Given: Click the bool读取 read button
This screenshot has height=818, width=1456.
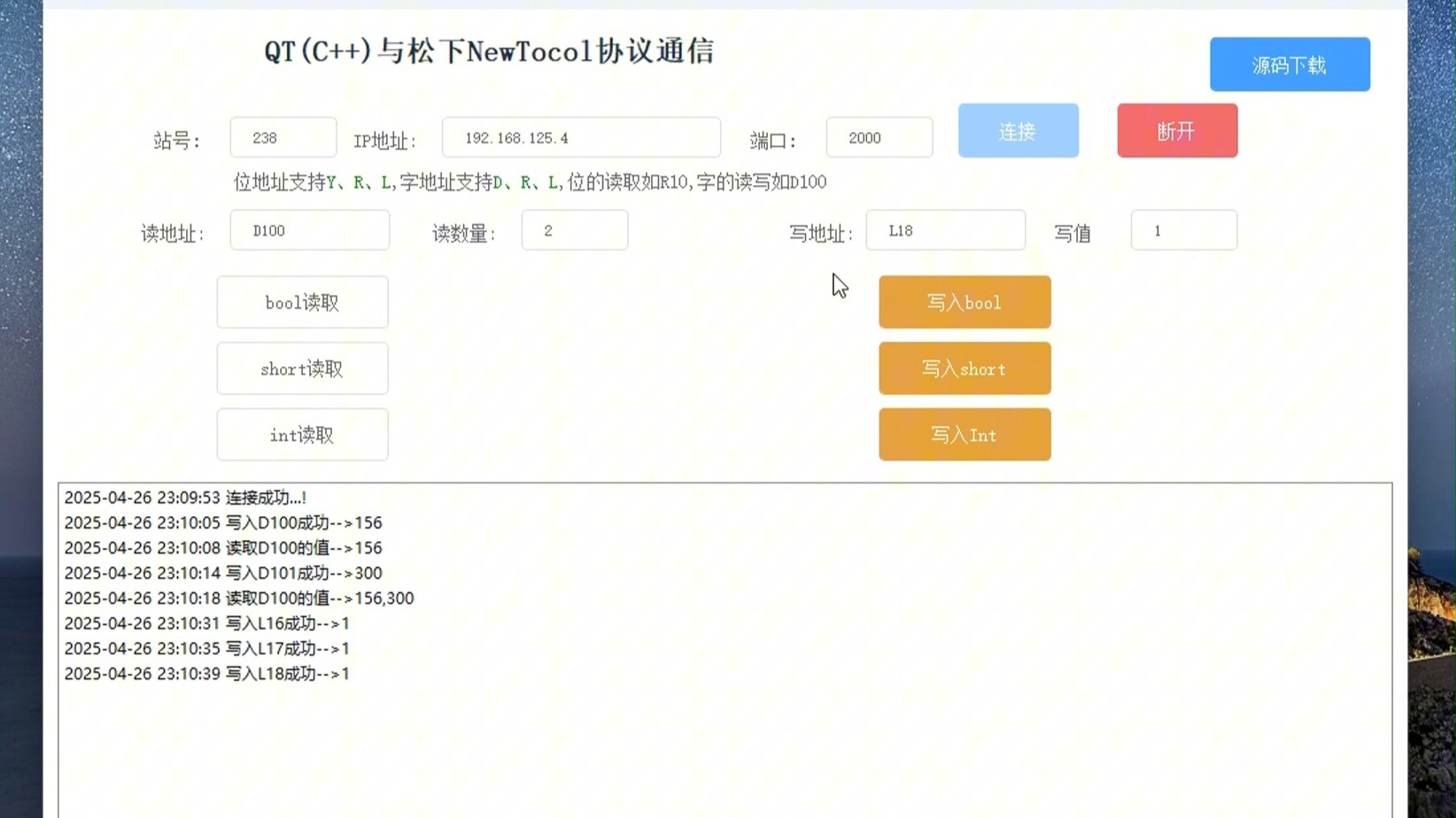Looking at the screenshot, I should point(302,301).
